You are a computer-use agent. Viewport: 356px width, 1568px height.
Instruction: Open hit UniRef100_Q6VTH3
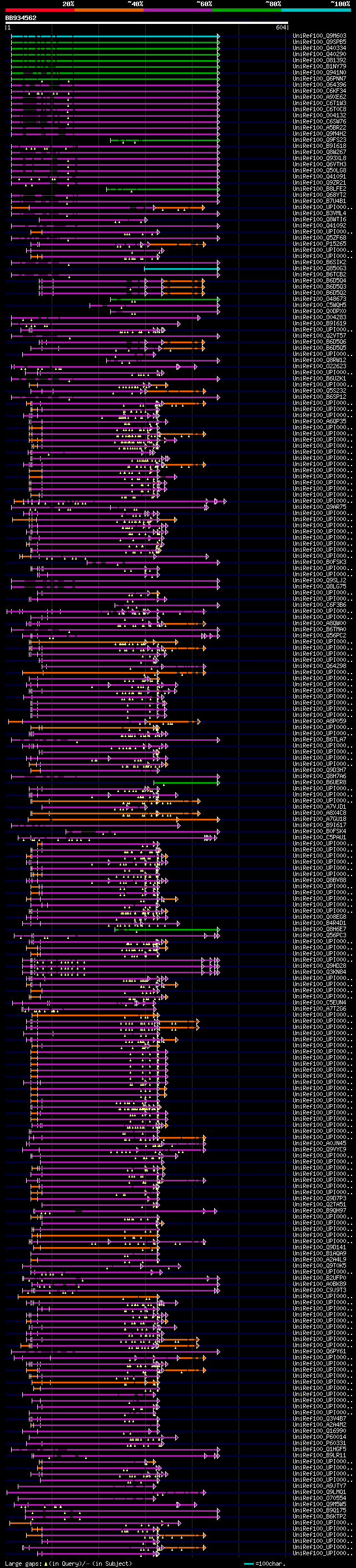click(319, 164)
